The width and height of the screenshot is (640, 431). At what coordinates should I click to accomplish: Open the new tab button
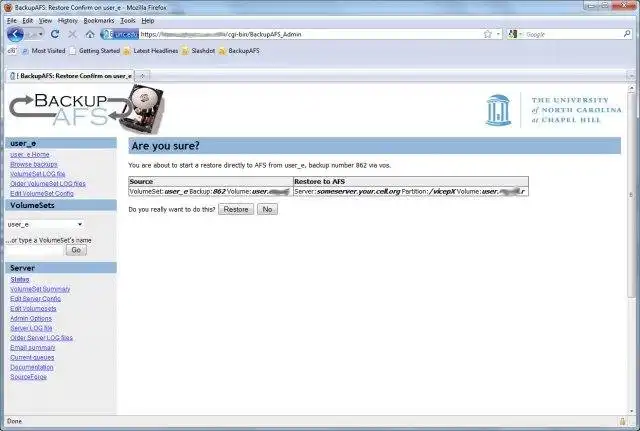[x=142, y=76]
